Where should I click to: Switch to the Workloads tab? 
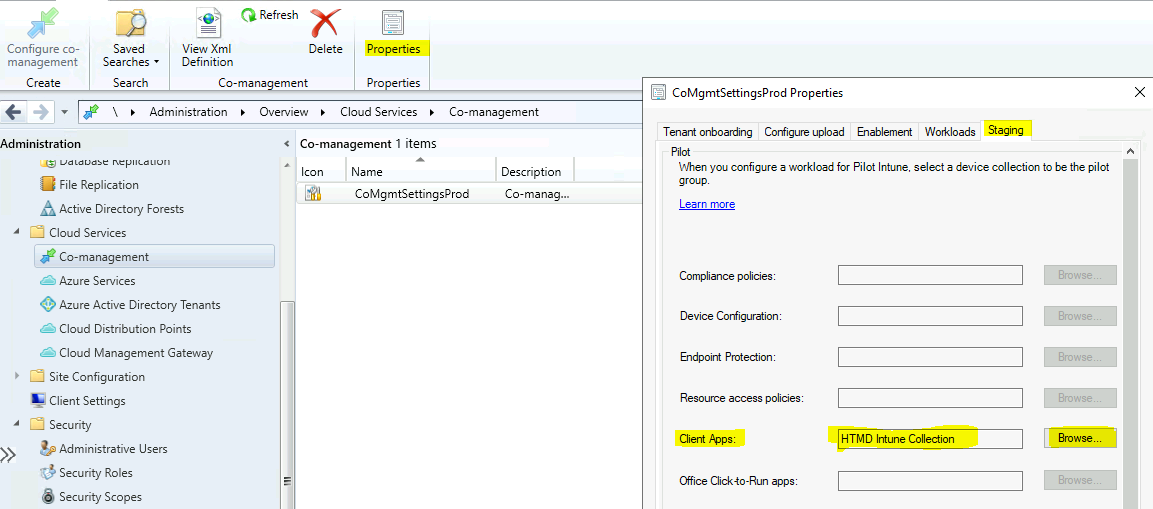(949, 132)
